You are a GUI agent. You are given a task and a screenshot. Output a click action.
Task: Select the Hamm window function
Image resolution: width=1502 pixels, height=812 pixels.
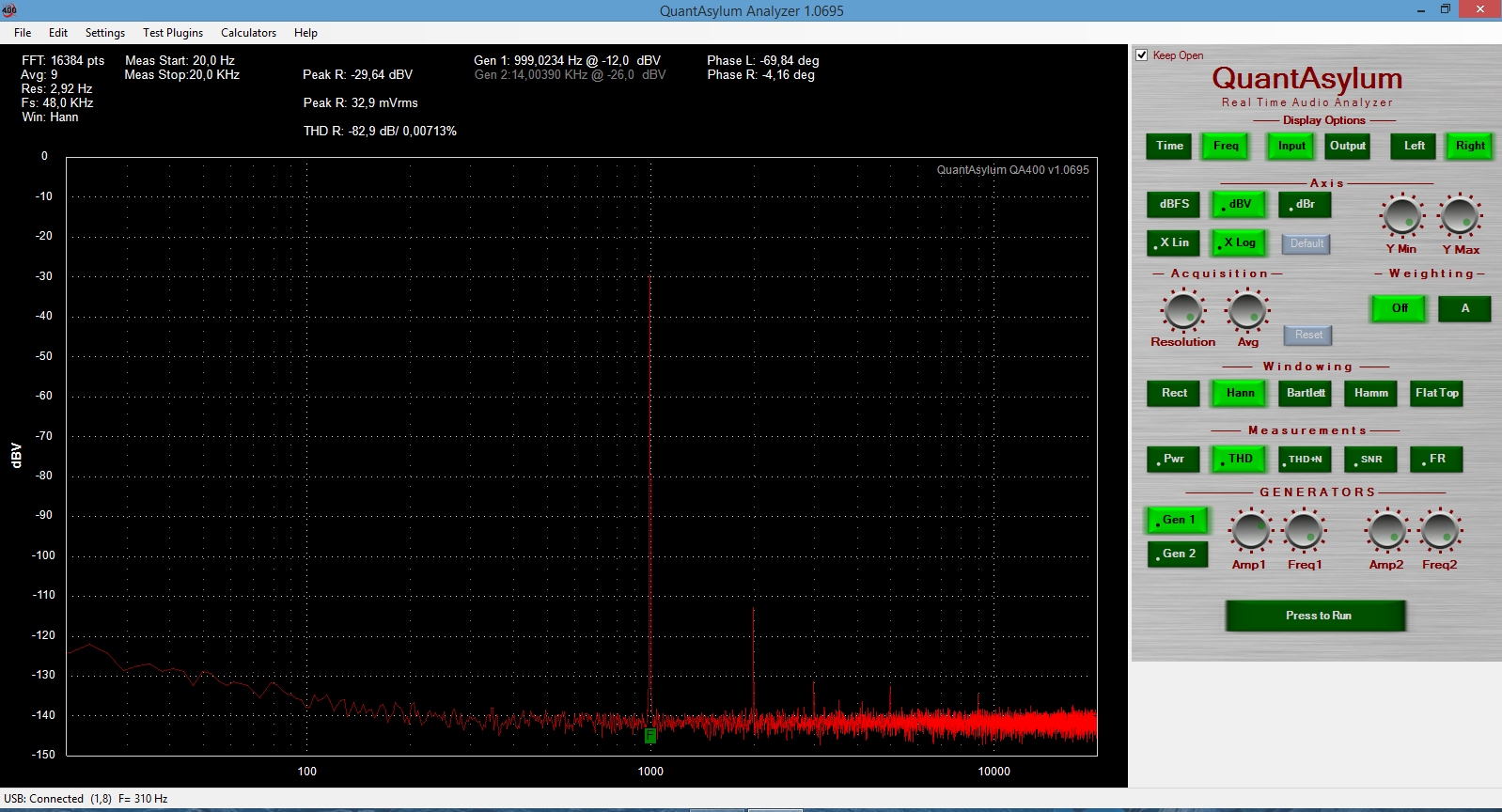point(1370,393)
